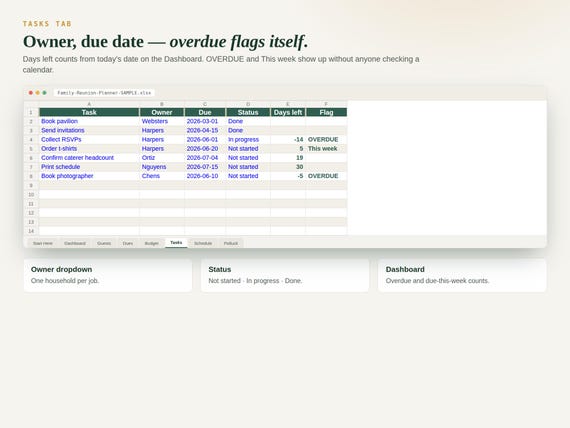
Task: Select the Days left header cell
Action: pyautogui.click(x=288, y=112)
